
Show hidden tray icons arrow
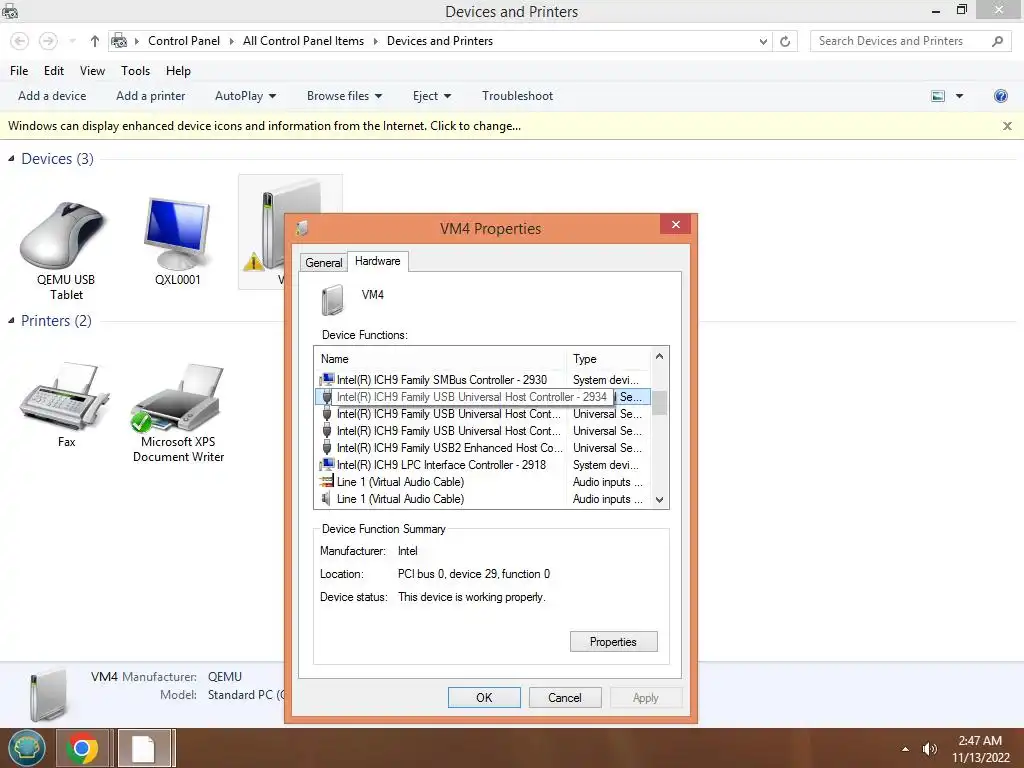point(905,749)
